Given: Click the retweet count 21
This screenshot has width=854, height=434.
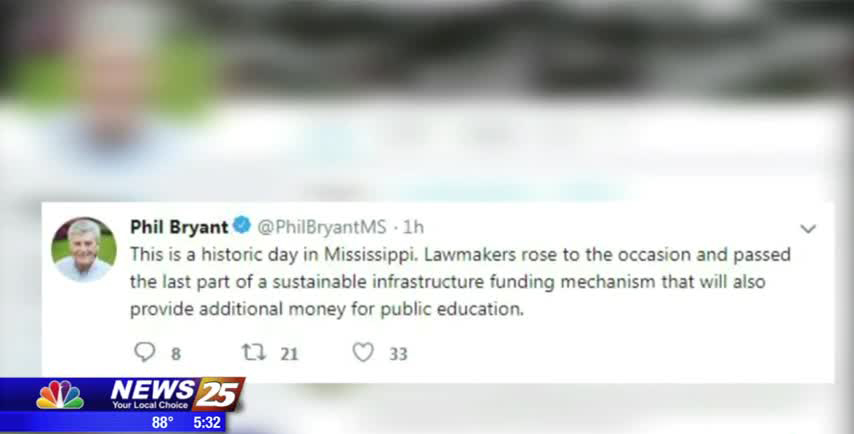Looking at the screenshot, I should (289, 354).
